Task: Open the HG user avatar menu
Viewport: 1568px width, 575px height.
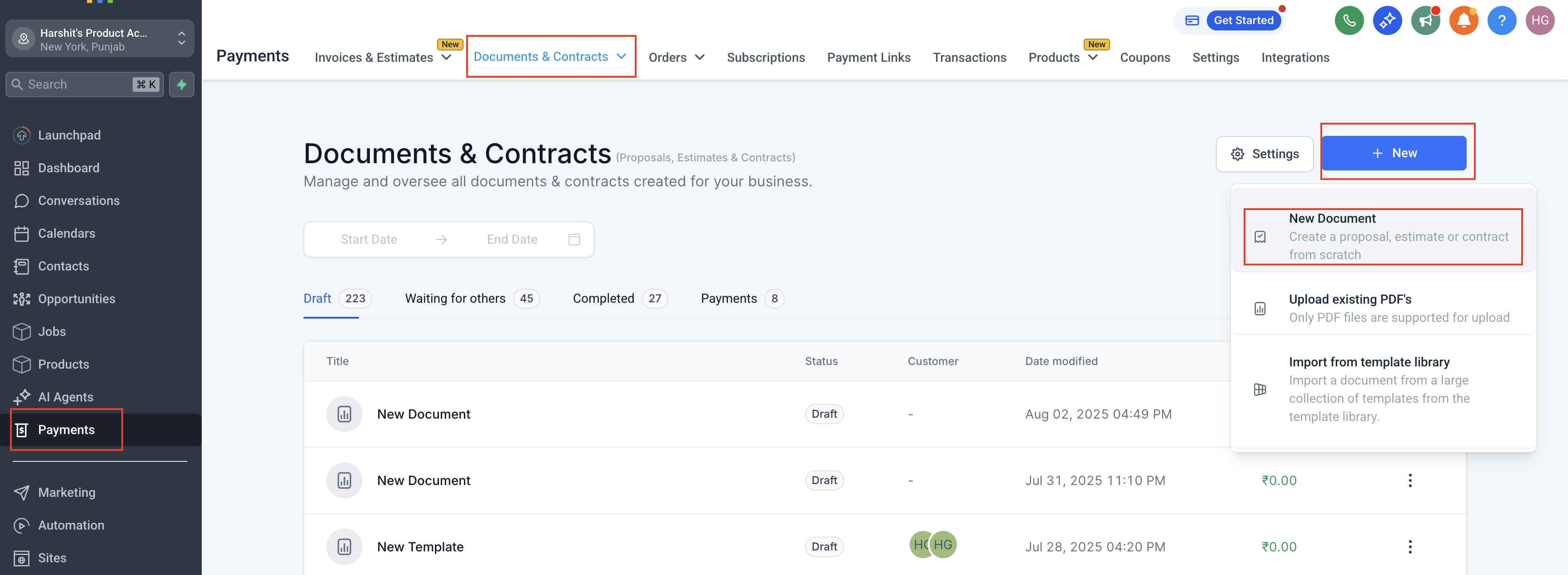Action: pos(1539,21)
